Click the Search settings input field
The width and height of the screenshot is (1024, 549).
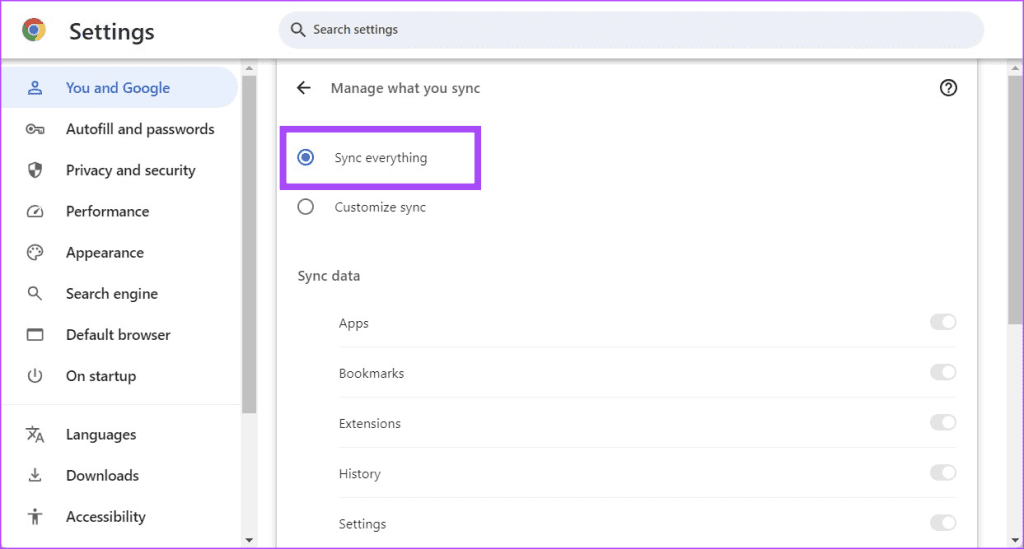pyautogui.click(x=631, y=29)
